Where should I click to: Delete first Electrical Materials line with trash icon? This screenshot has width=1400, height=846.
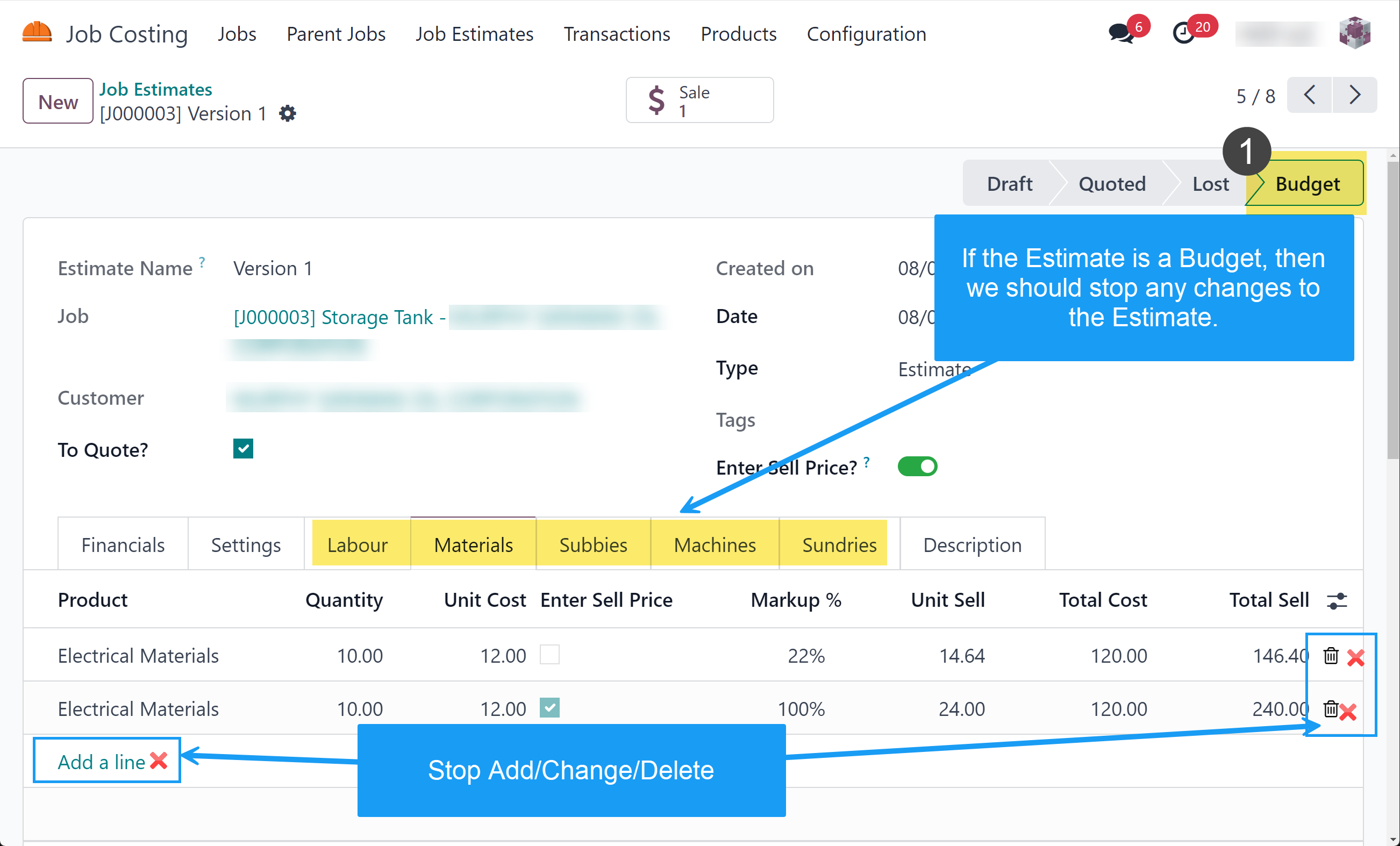(1331, 656)
